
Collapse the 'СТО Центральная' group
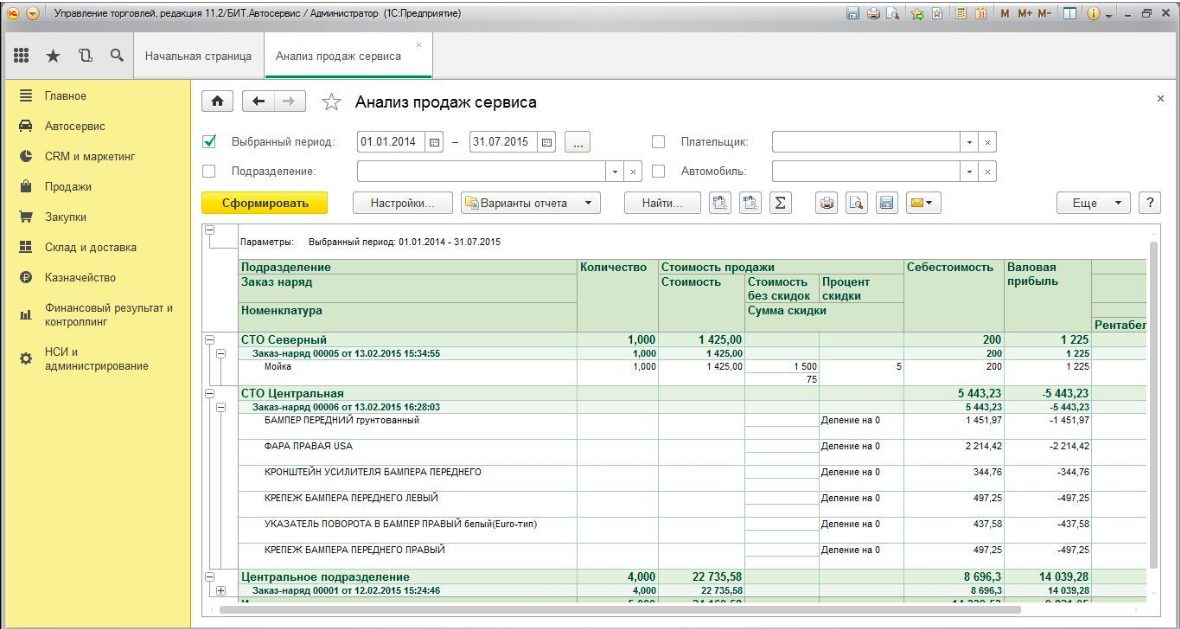click(210, 393)
